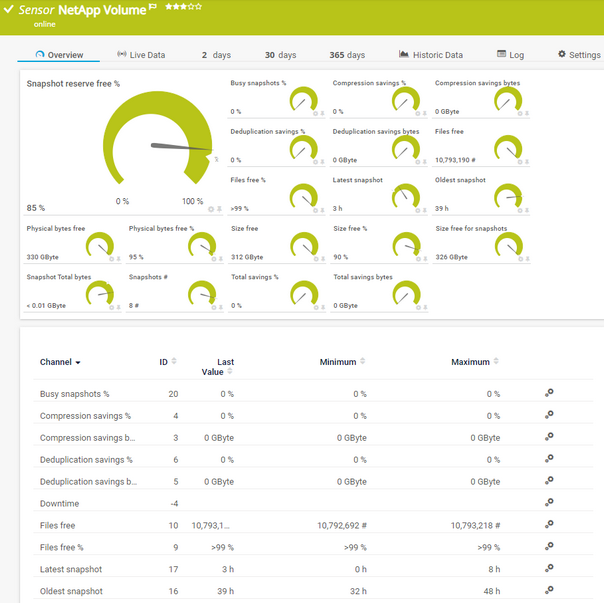The image size is (604, 603).
Task: Click gear icon on Compression savings % gauge
Action: 418,113
